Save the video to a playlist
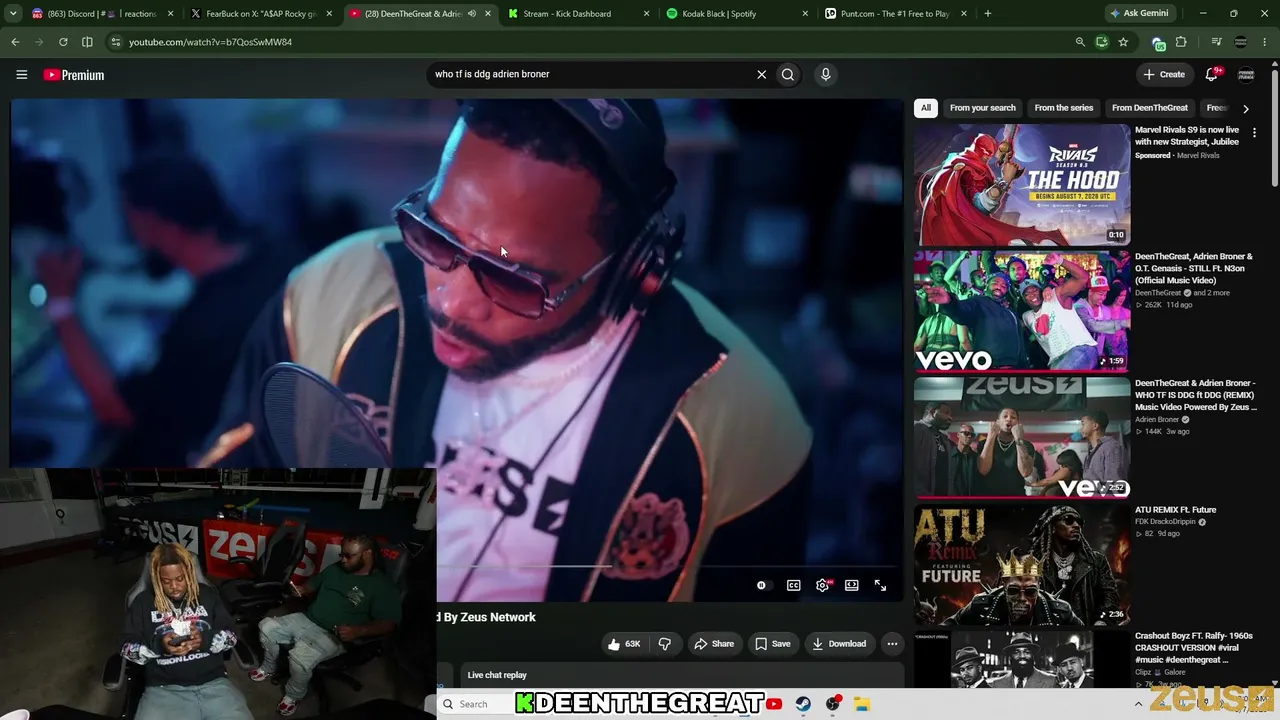1280x720 pixels. [x=773, y=644]
